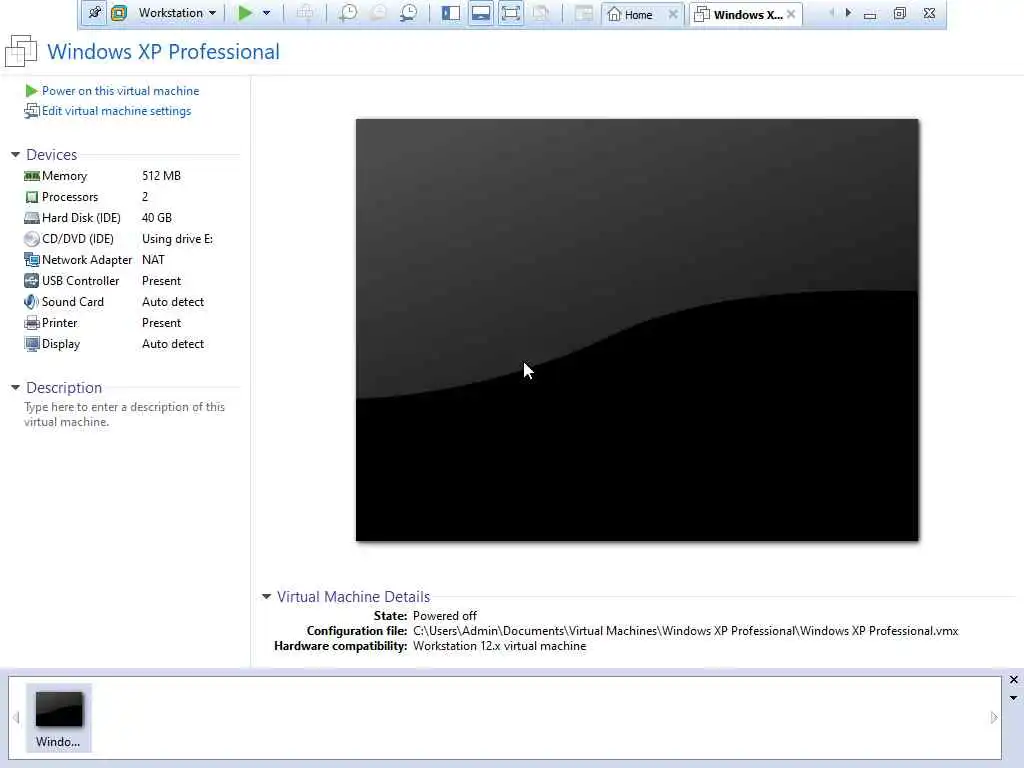
Task: Click the description text field
Action: coord(125,414)
